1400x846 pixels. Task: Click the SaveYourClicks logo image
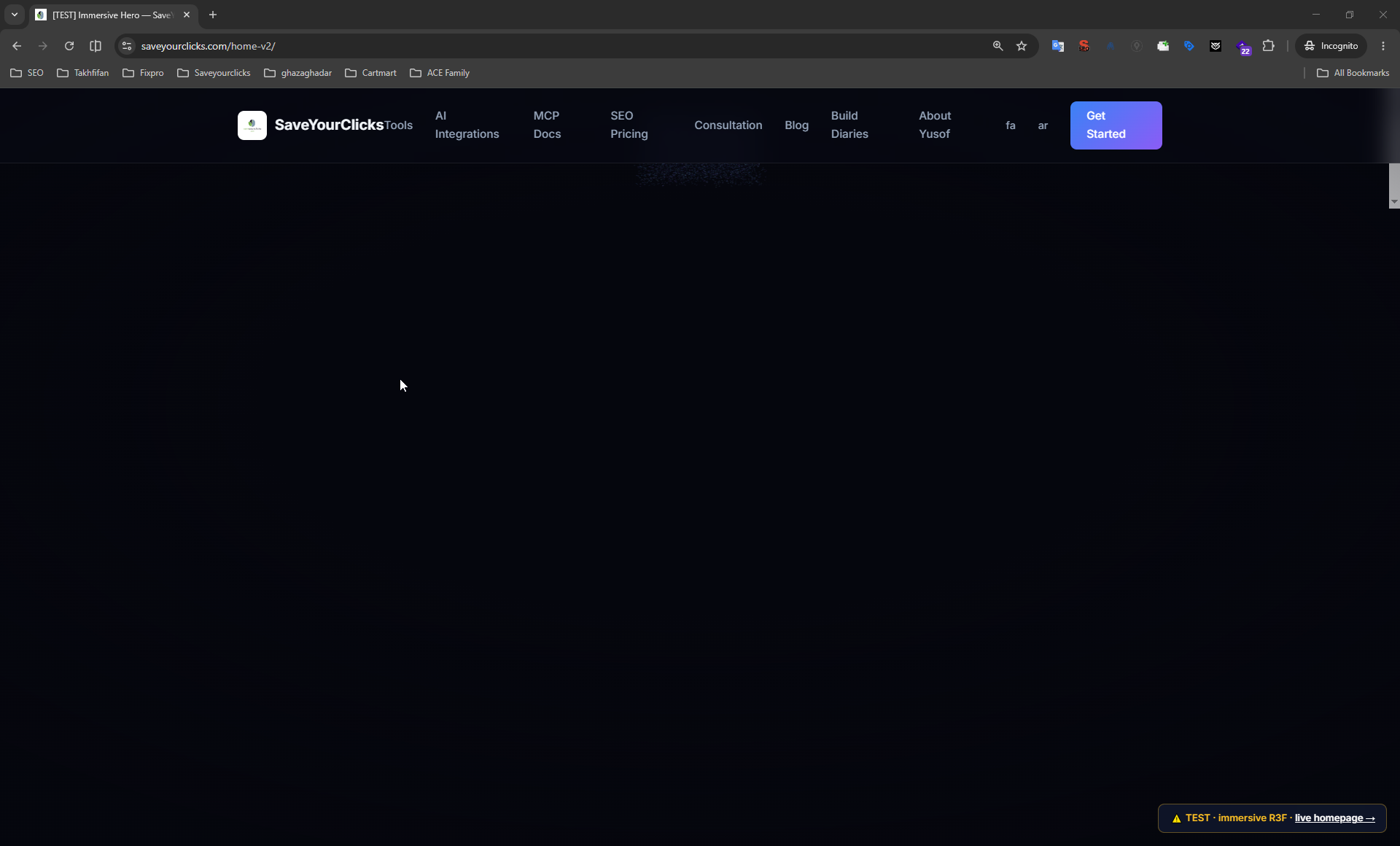252,125
